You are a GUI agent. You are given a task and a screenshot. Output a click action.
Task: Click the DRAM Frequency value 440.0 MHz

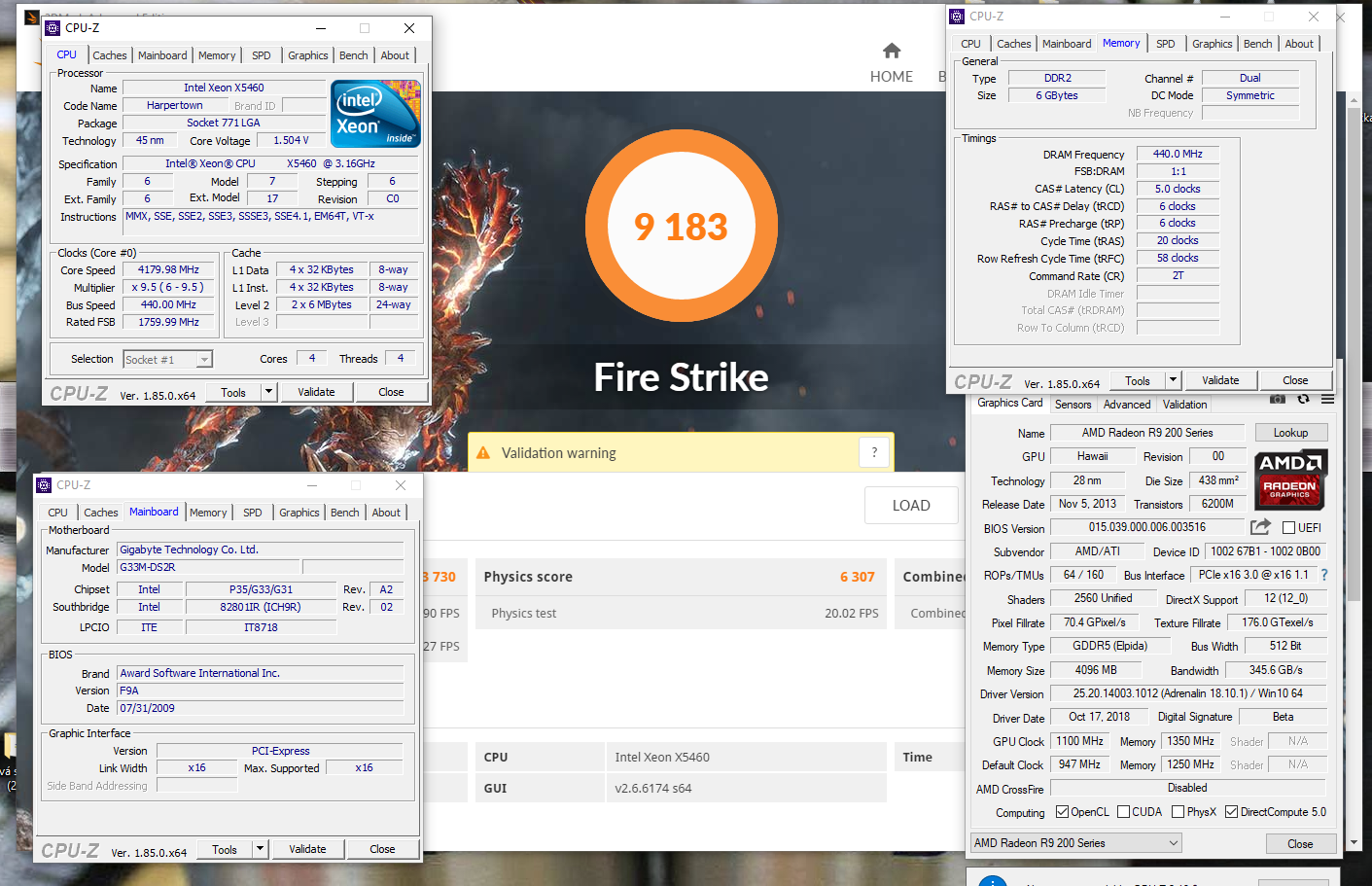[x=1178, y=154]
